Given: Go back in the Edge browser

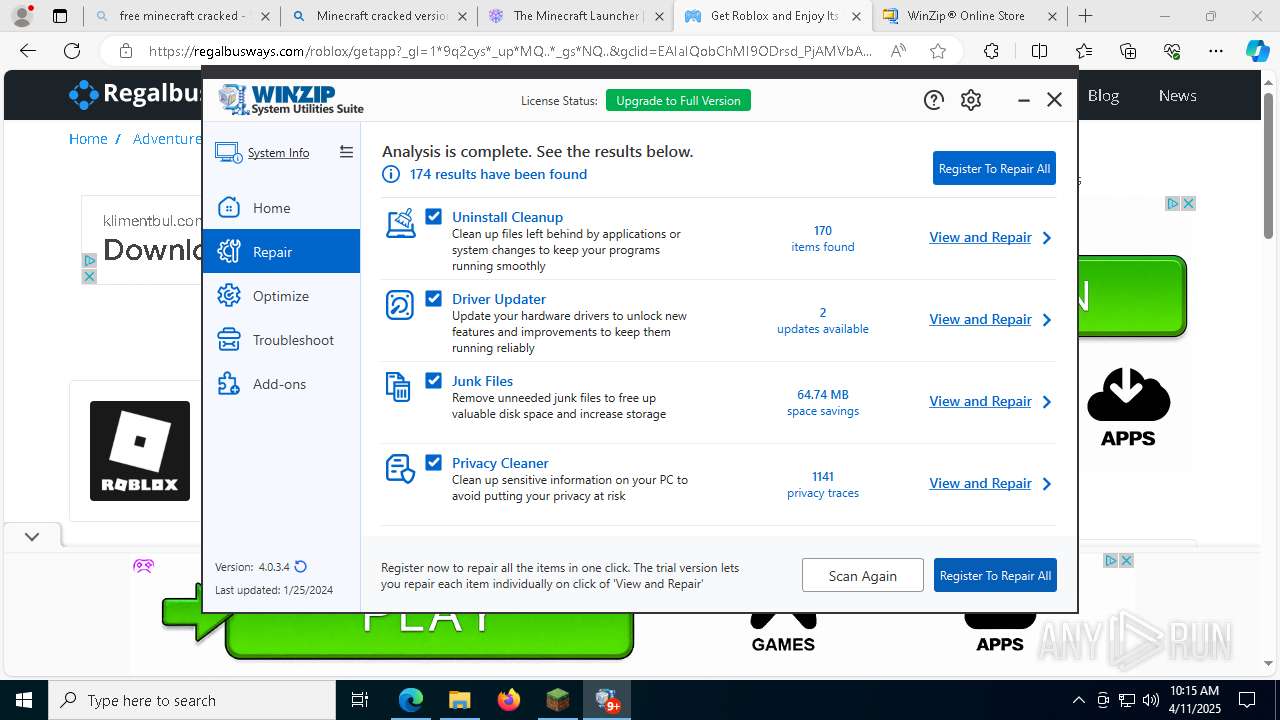Looking at the screenshot, I should coord(28,51).
